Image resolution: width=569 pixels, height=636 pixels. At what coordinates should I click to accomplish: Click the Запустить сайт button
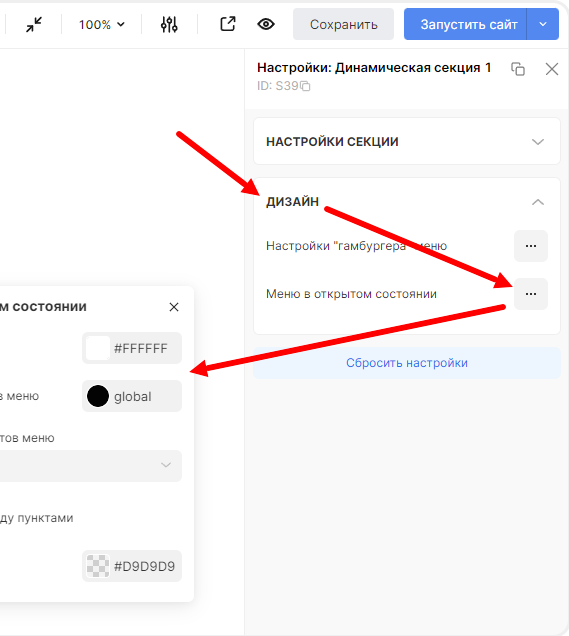click(x=465, y=24)
